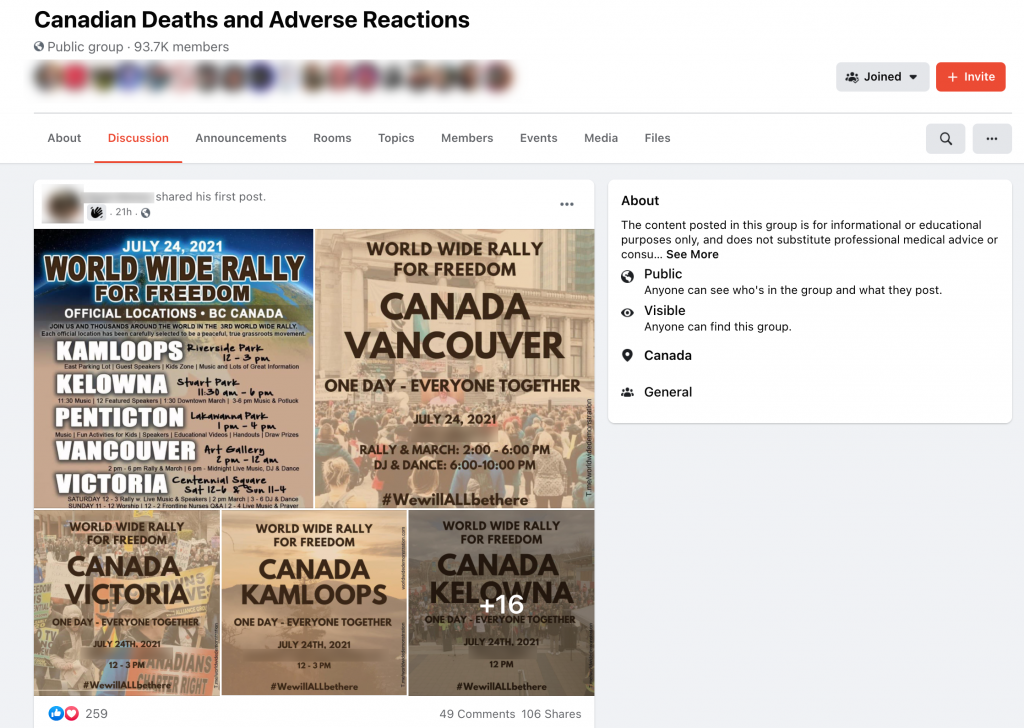Open the Canada Vancouver rally image

(455, 368)
